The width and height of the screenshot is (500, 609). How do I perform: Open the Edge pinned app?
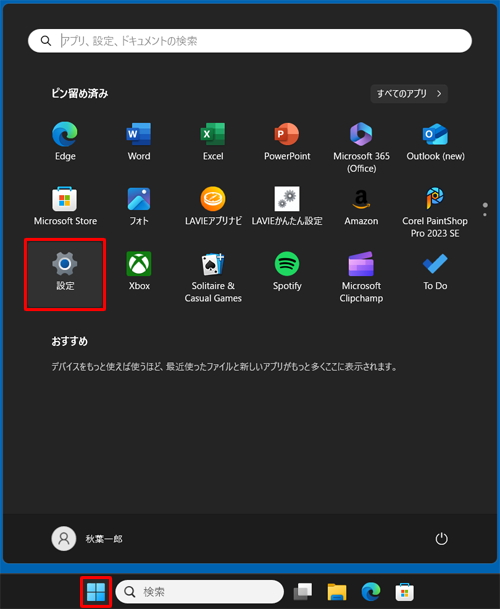[65, 141]
